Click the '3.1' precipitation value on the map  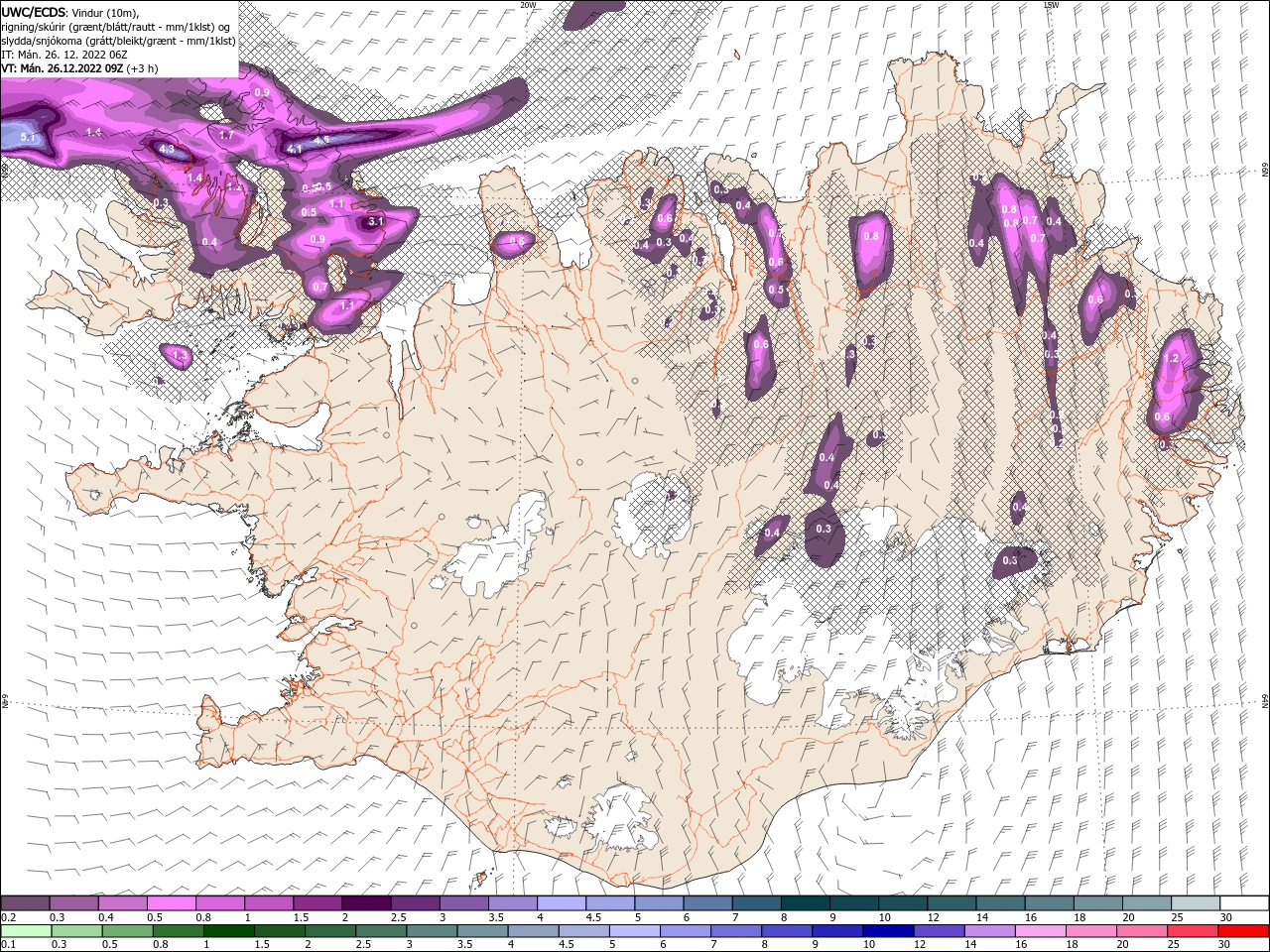tap(375, 221)
